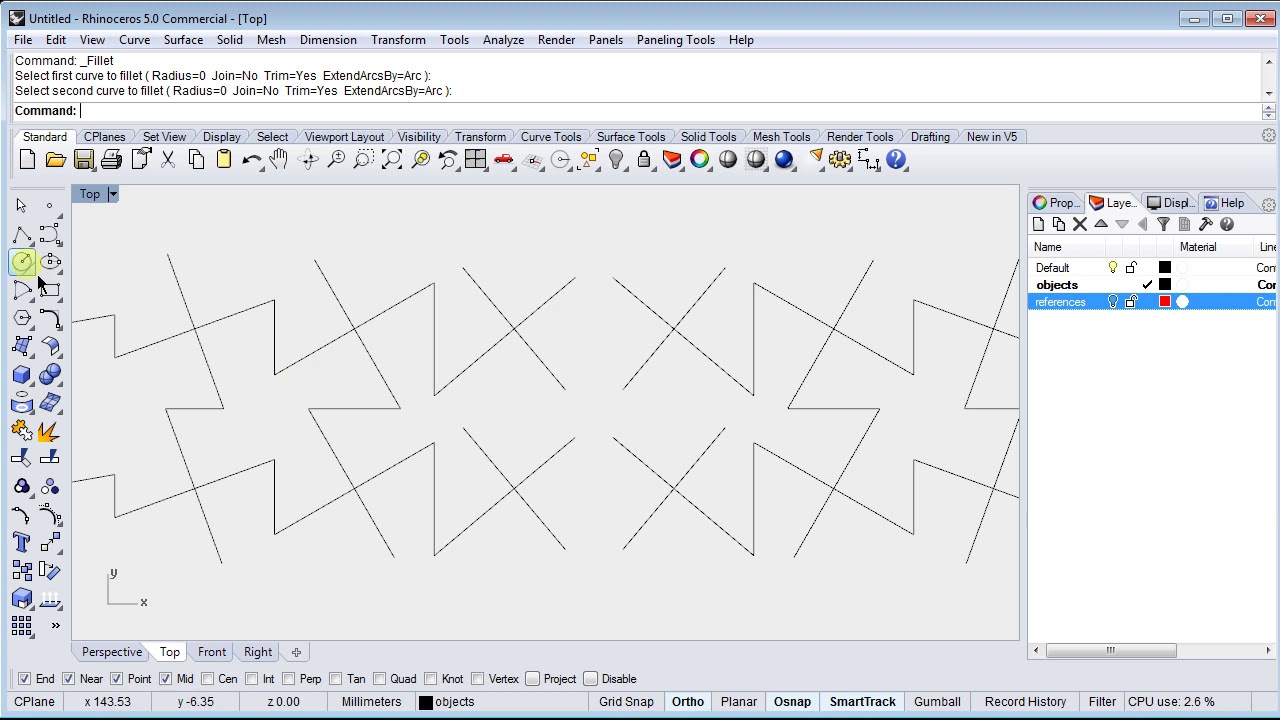Enable the Quad osnap checkbox

(379, 679)
